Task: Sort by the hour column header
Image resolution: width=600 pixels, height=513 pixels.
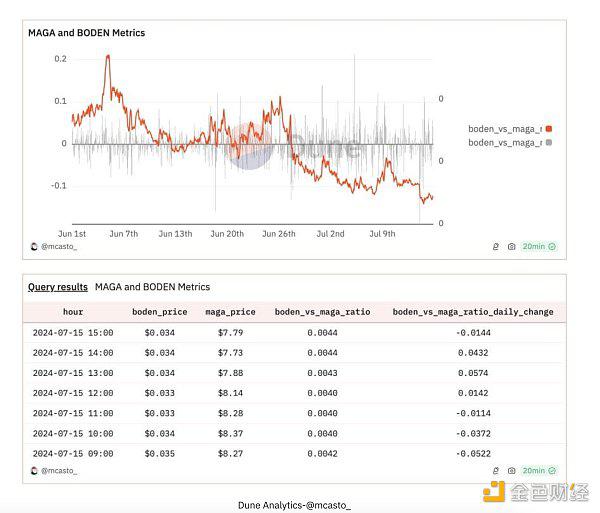Action: point(73,312)
